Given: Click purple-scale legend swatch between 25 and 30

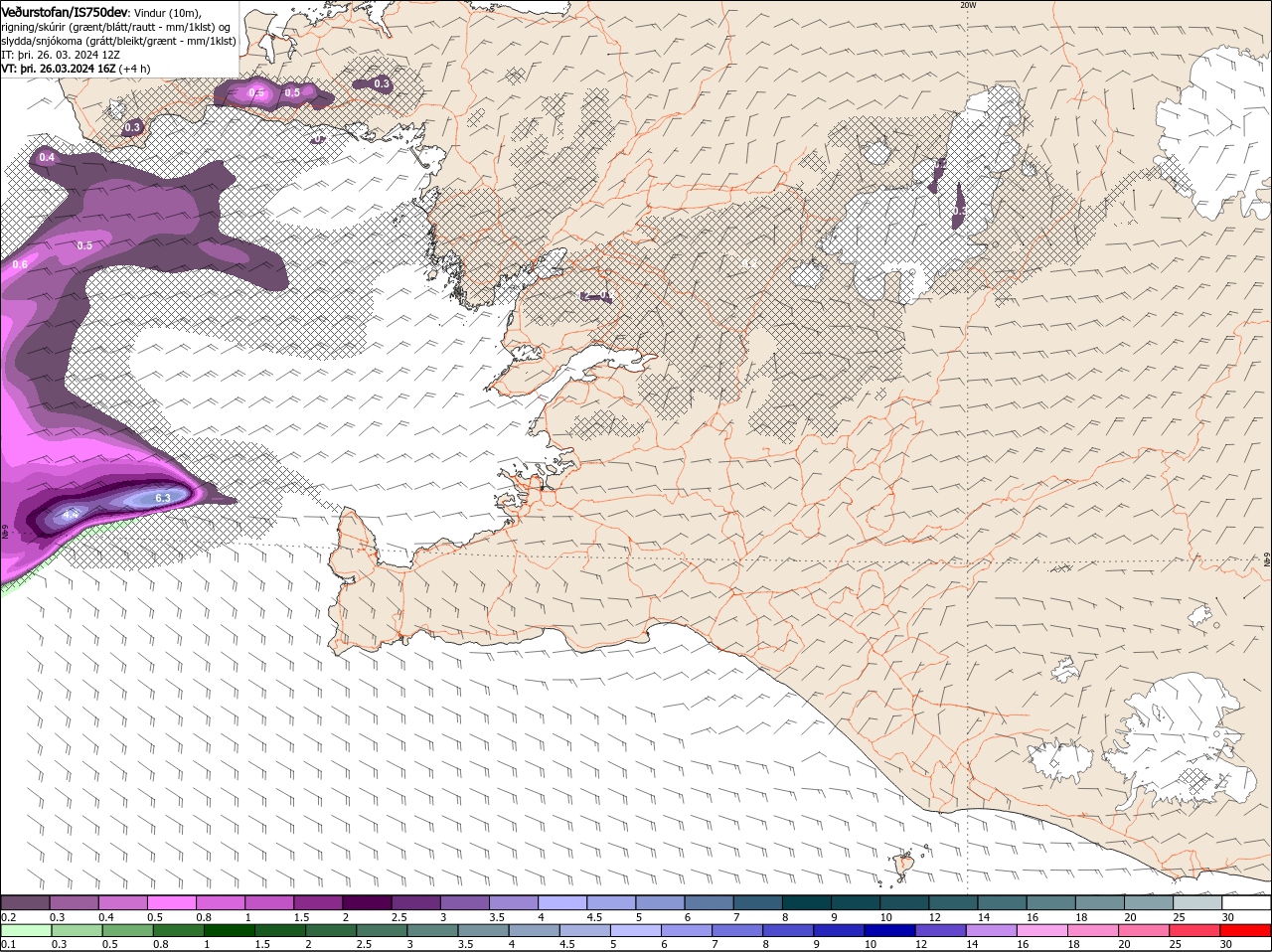Looking at the screenshot, I should 1198,902.
